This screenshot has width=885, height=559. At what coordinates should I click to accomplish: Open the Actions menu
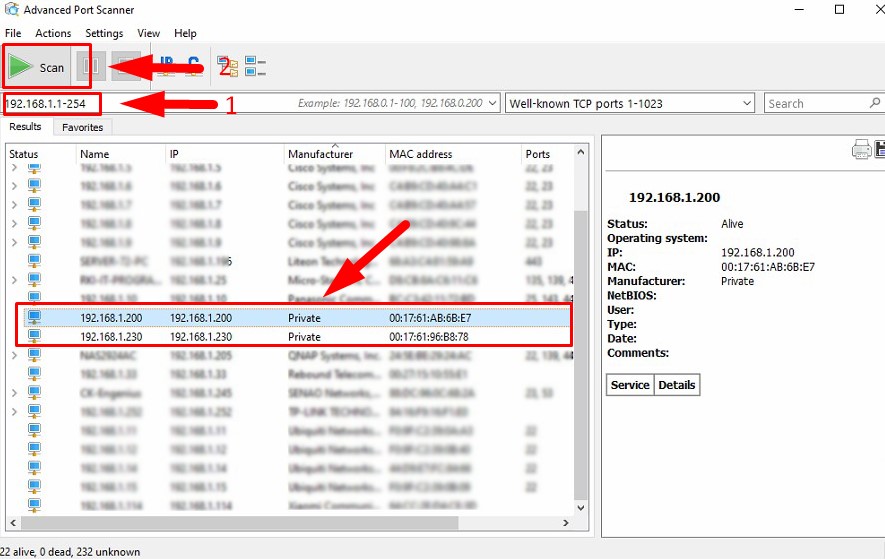(53, 33)
